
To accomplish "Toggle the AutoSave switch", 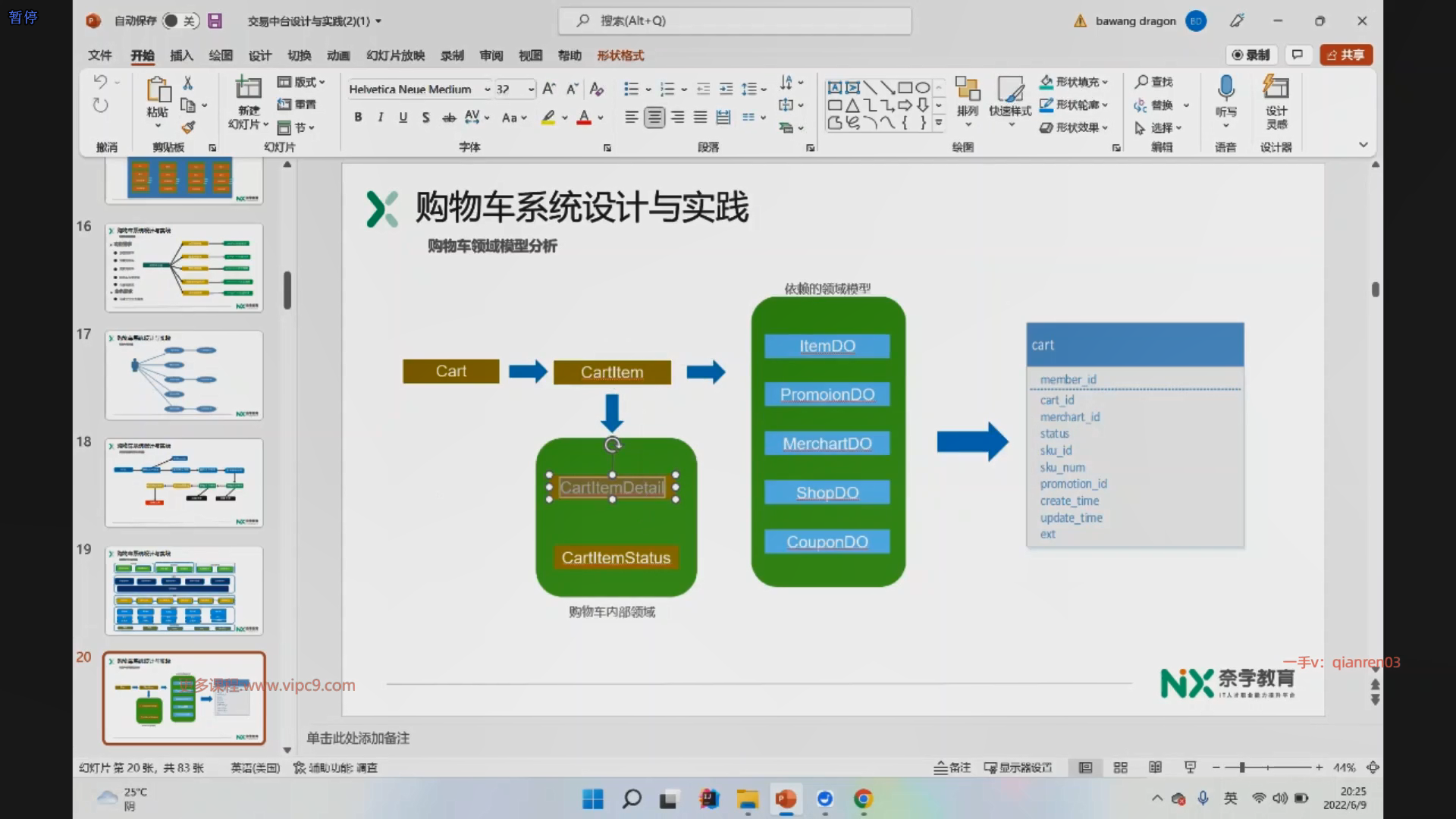I will (x=180, y=21).
